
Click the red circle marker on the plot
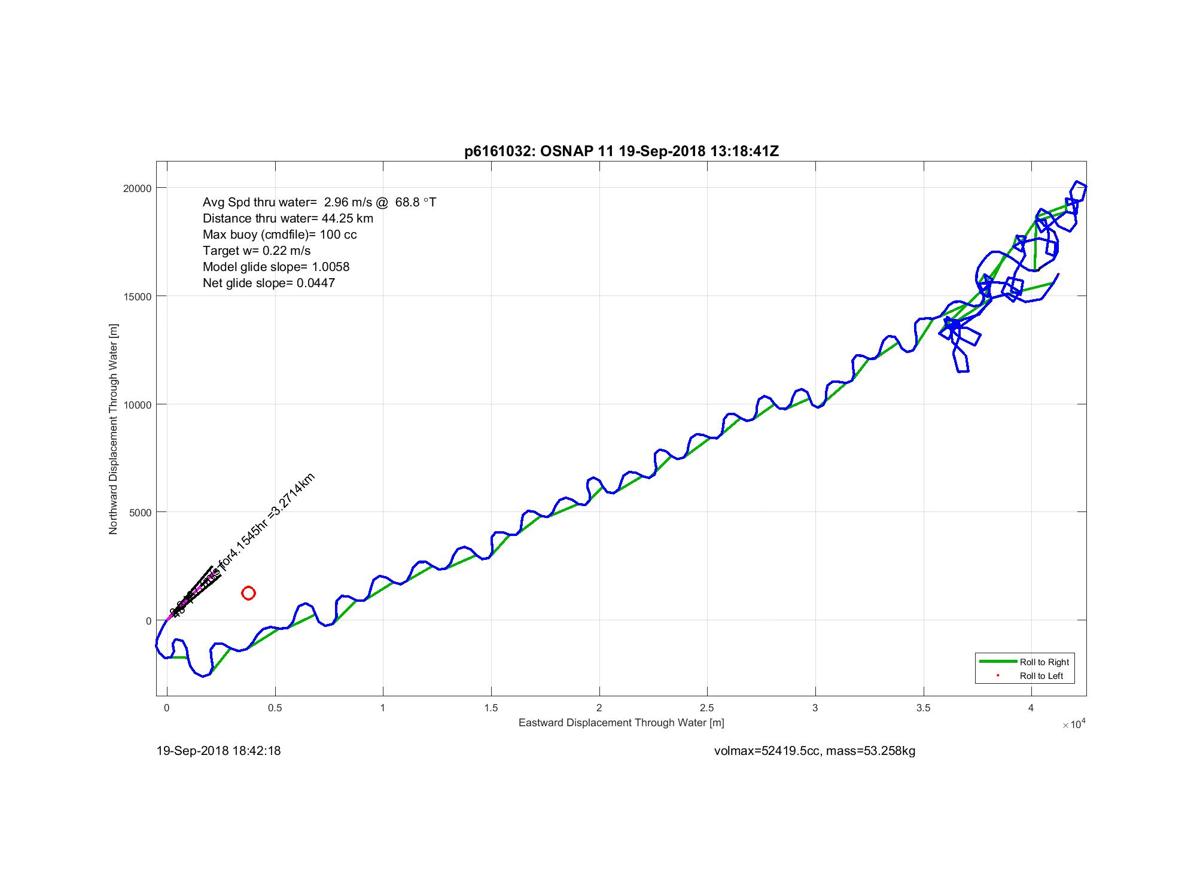(x=248, y=593)
